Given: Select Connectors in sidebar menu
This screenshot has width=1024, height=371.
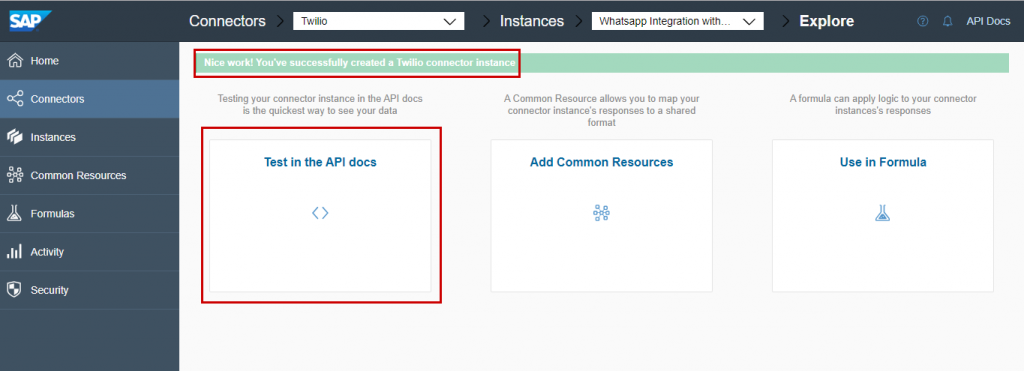Looking at the screenshot, I should point(89,99).
